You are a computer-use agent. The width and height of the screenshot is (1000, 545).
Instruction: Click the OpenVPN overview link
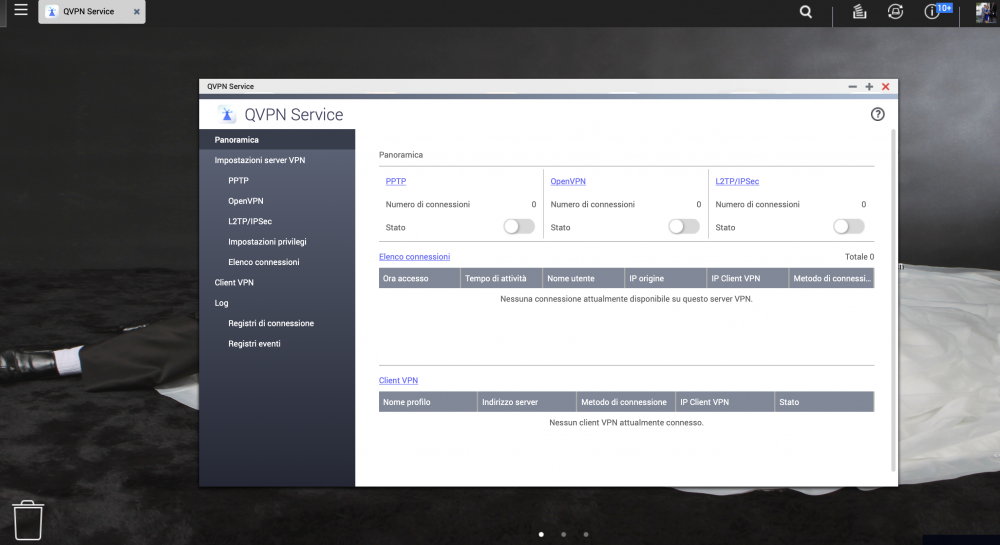tap(568, 181)
